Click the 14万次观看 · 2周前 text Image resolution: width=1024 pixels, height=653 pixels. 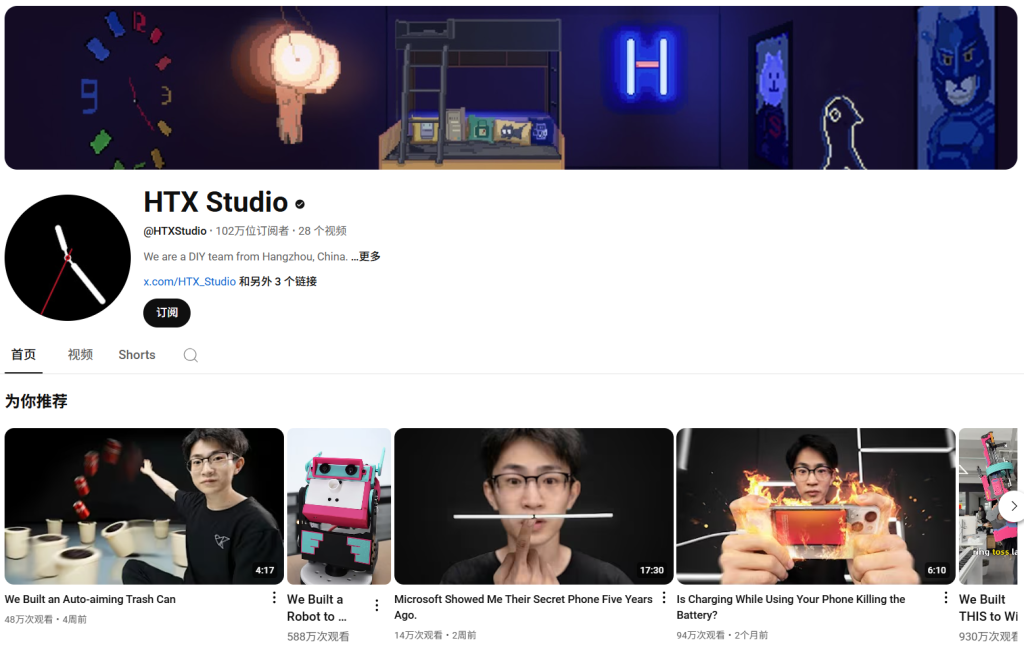[x=435, y=635]
